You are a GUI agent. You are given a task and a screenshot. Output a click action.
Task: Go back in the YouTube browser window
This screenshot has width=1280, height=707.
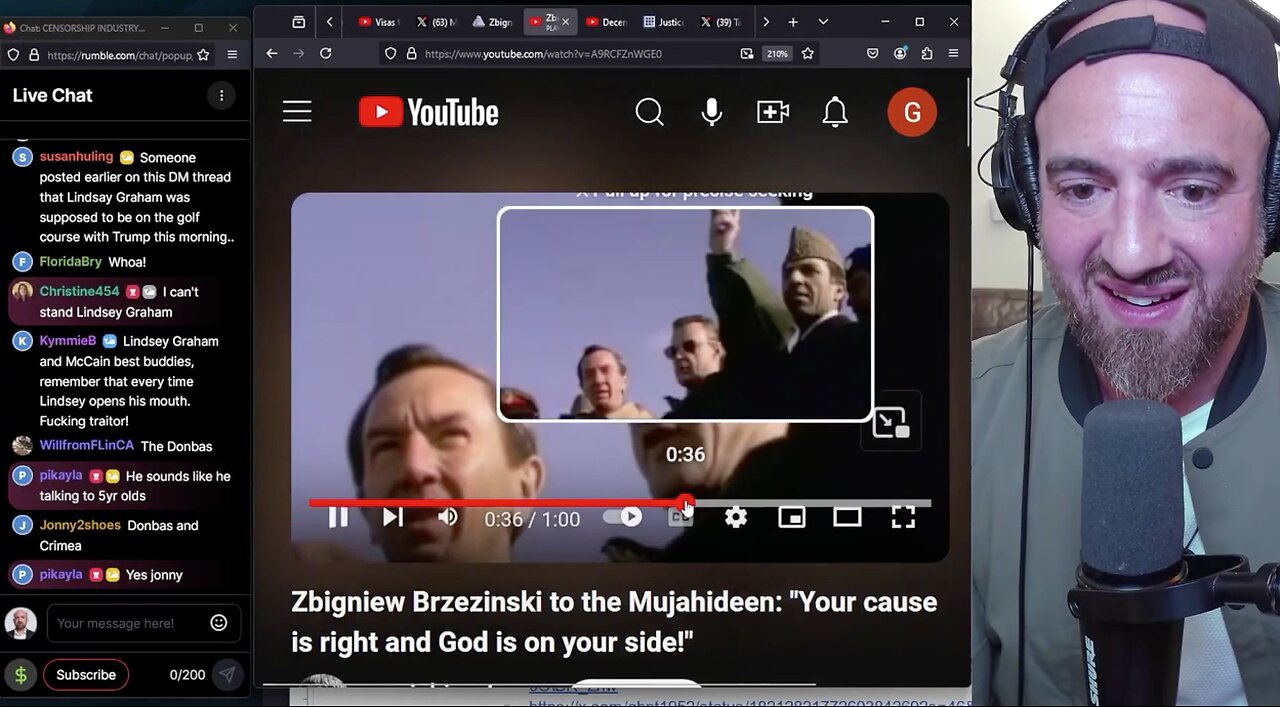pyautogui.click(x=272, y=54)
